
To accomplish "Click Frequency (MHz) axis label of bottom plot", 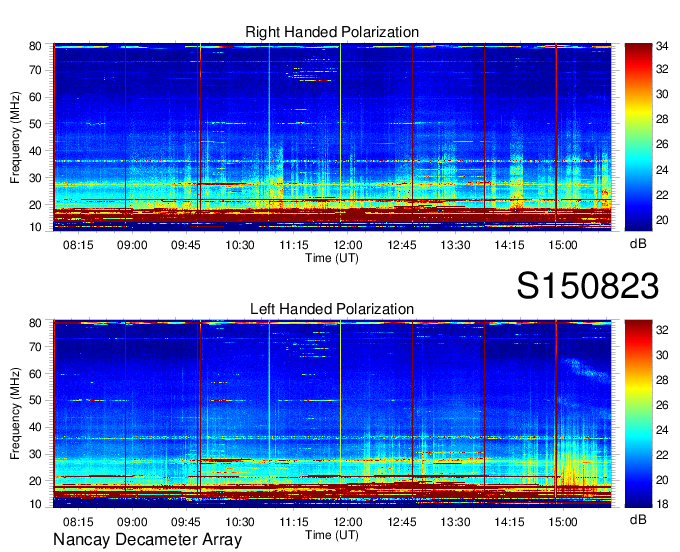I will 15,414.
